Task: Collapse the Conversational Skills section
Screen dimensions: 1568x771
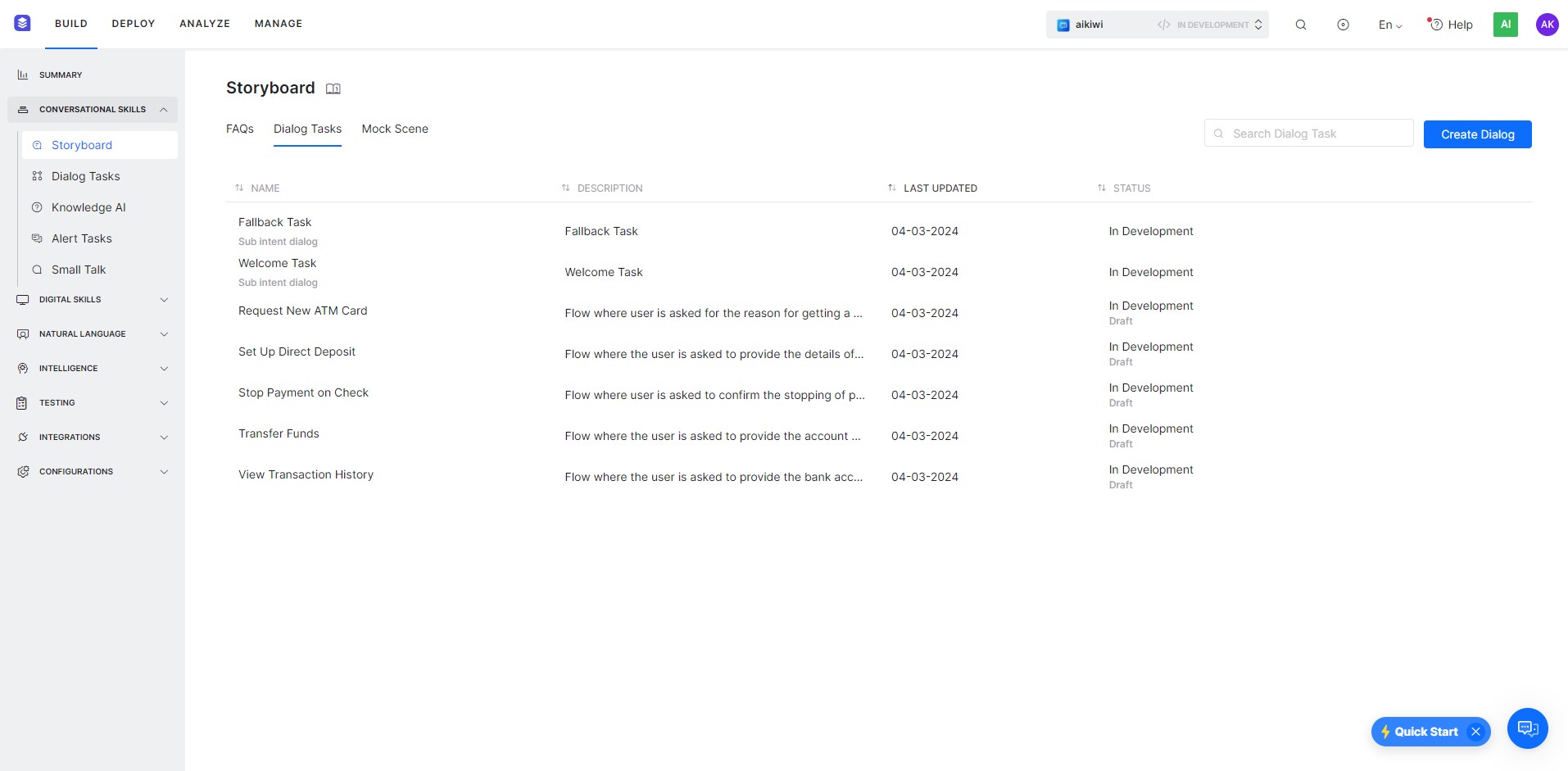Action: tap(164, 110)
